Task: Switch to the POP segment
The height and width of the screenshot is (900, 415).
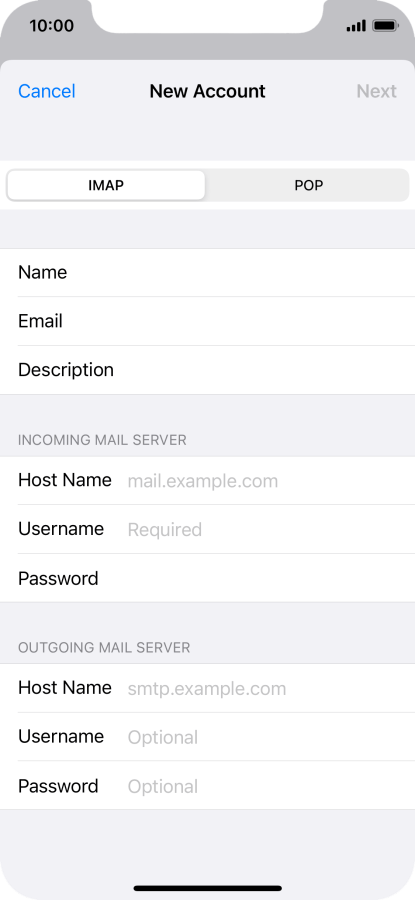Action: click(308, 185)
